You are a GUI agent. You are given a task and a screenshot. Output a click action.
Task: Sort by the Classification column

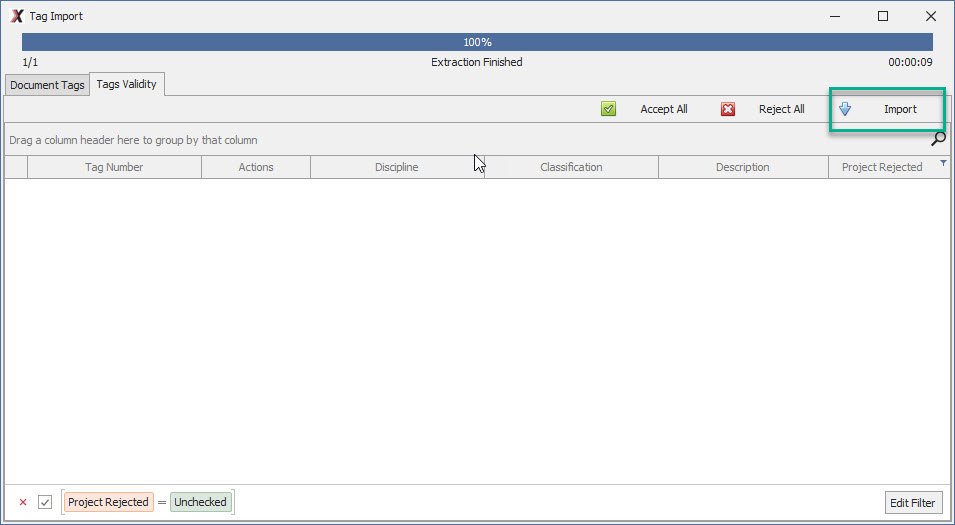(571, 167)
